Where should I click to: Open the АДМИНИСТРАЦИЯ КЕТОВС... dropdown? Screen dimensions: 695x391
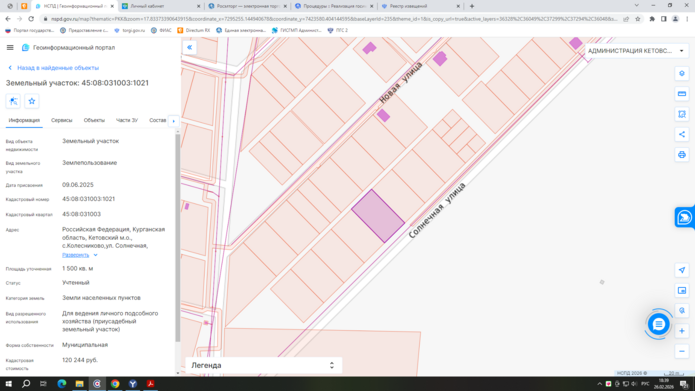coord(636,51)
